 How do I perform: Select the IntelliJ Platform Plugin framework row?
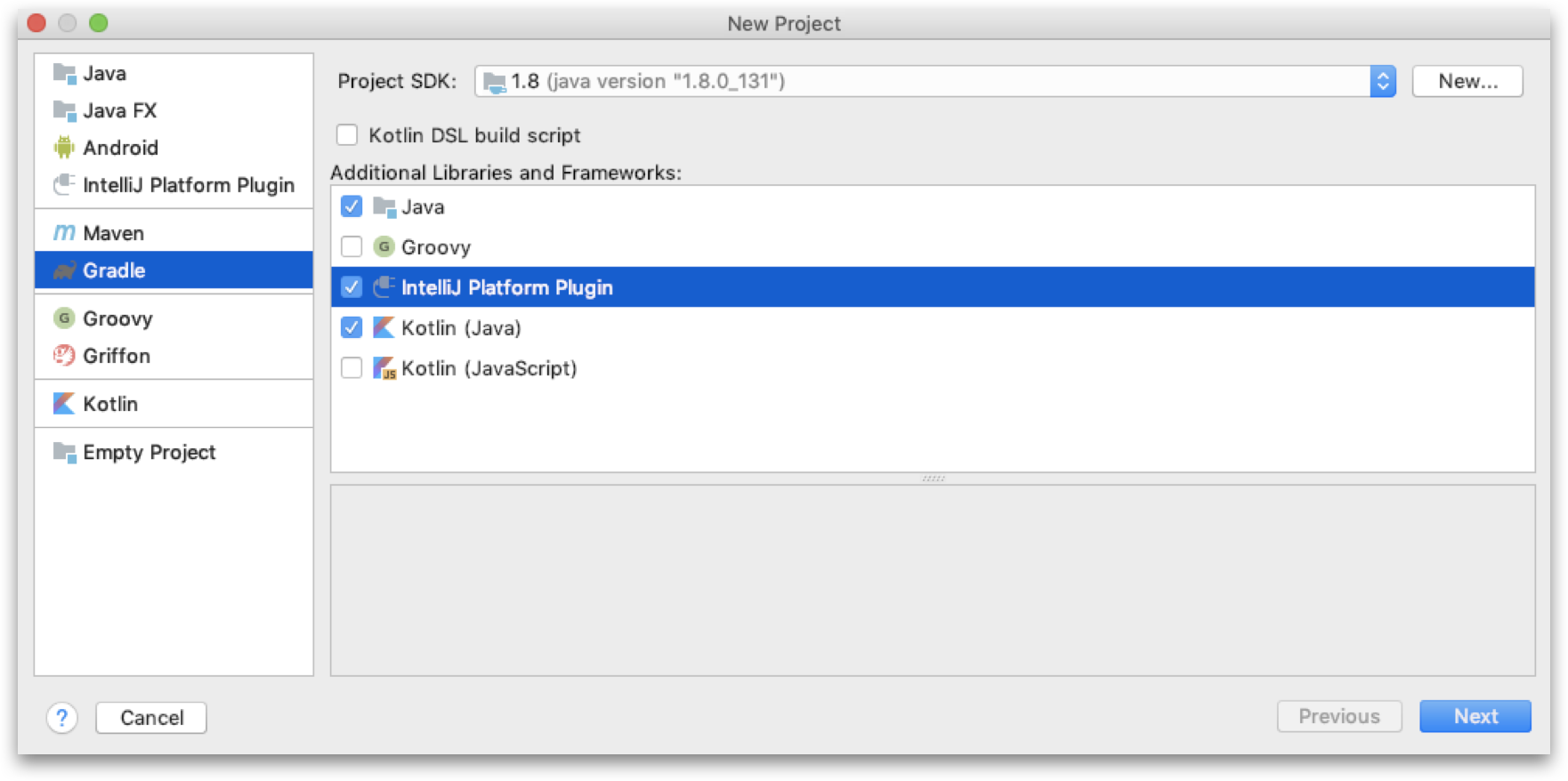933,287
